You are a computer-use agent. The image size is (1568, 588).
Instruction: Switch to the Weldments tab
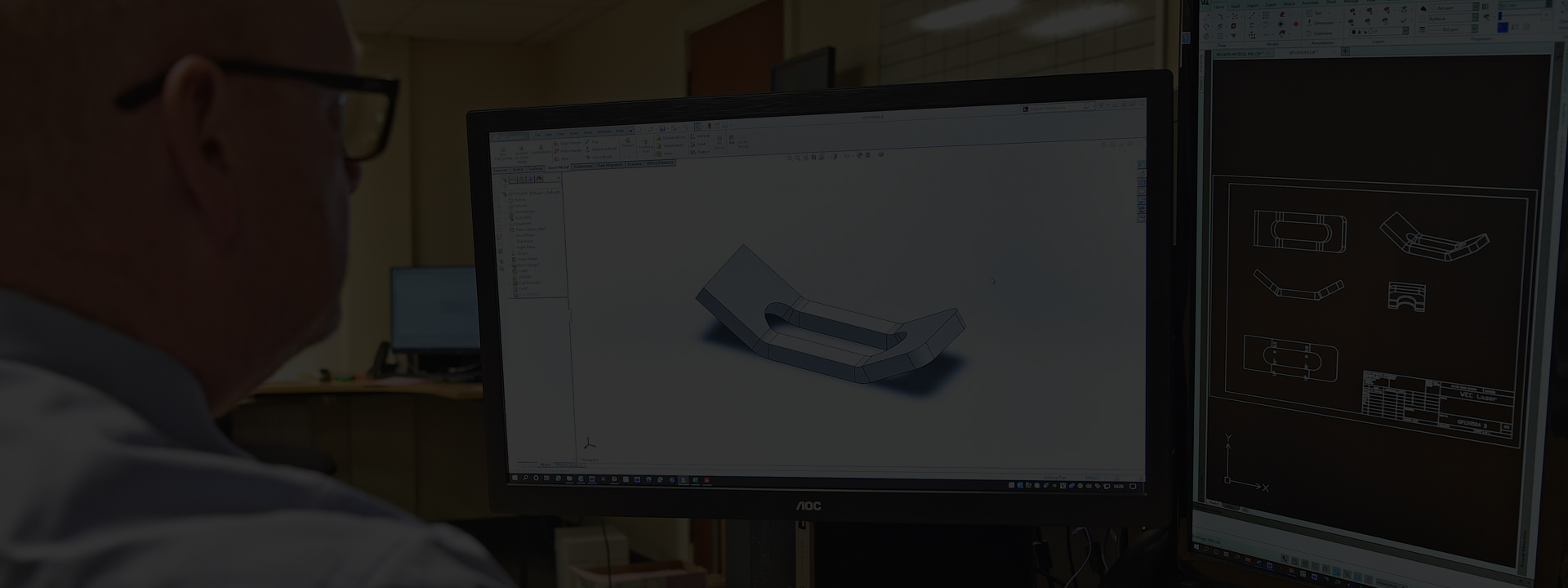point(582,166)
